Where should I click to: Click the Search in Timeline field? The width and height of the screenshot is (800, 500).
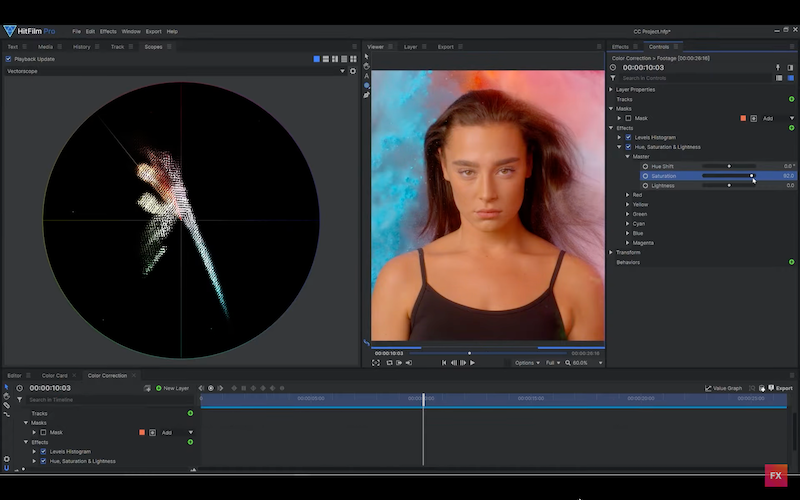click(110, 399)
